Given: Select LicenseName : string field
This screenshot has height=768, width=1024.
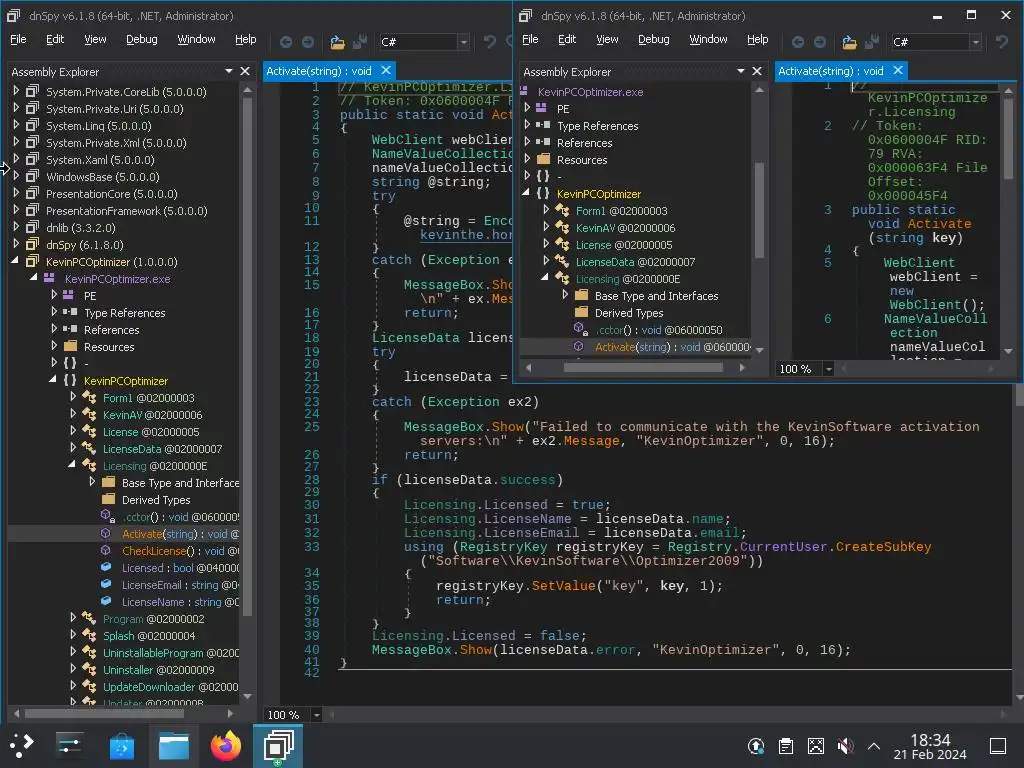Looking at the screenshot, I should [180, 602].
